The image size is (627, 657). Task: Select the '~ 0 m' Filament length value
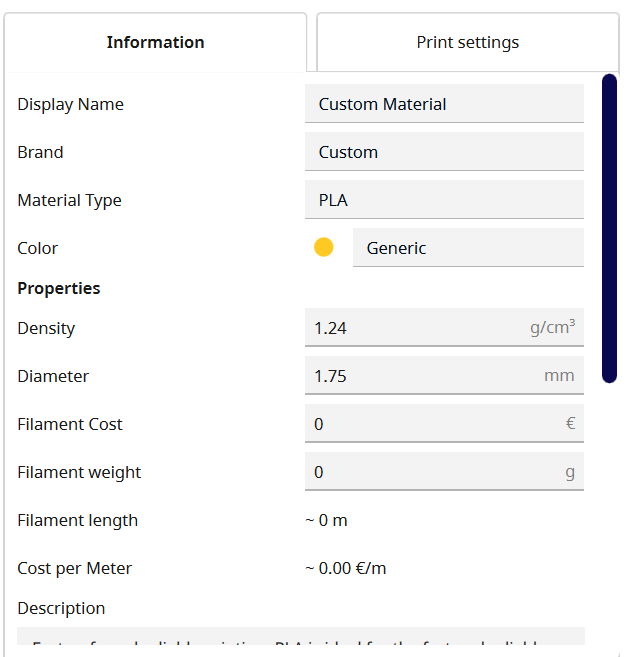[326, 520]
